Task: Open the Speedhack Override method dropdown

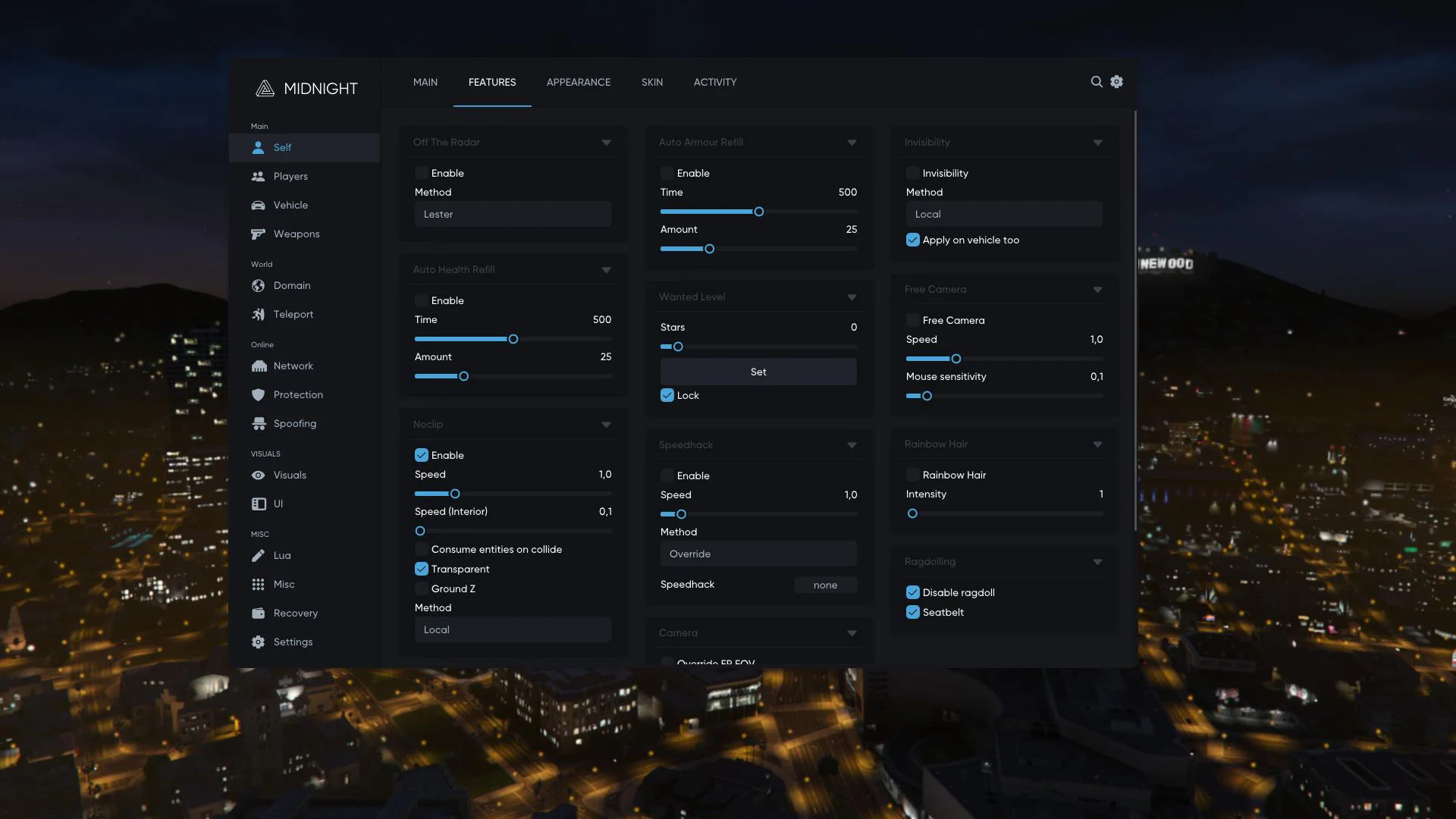Action: pos(758,554)
